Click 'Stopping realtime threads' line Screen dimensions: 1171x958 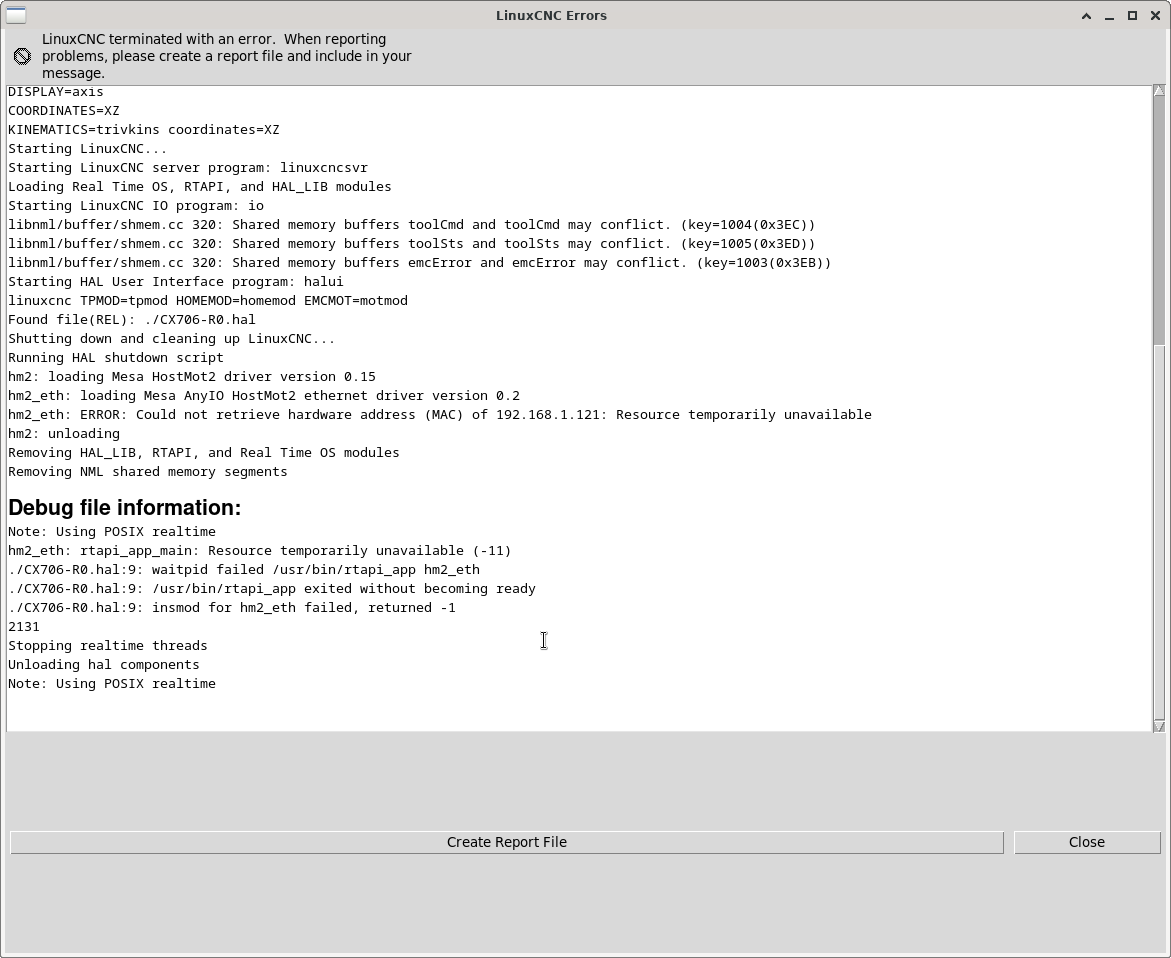(x=108, y=646)
